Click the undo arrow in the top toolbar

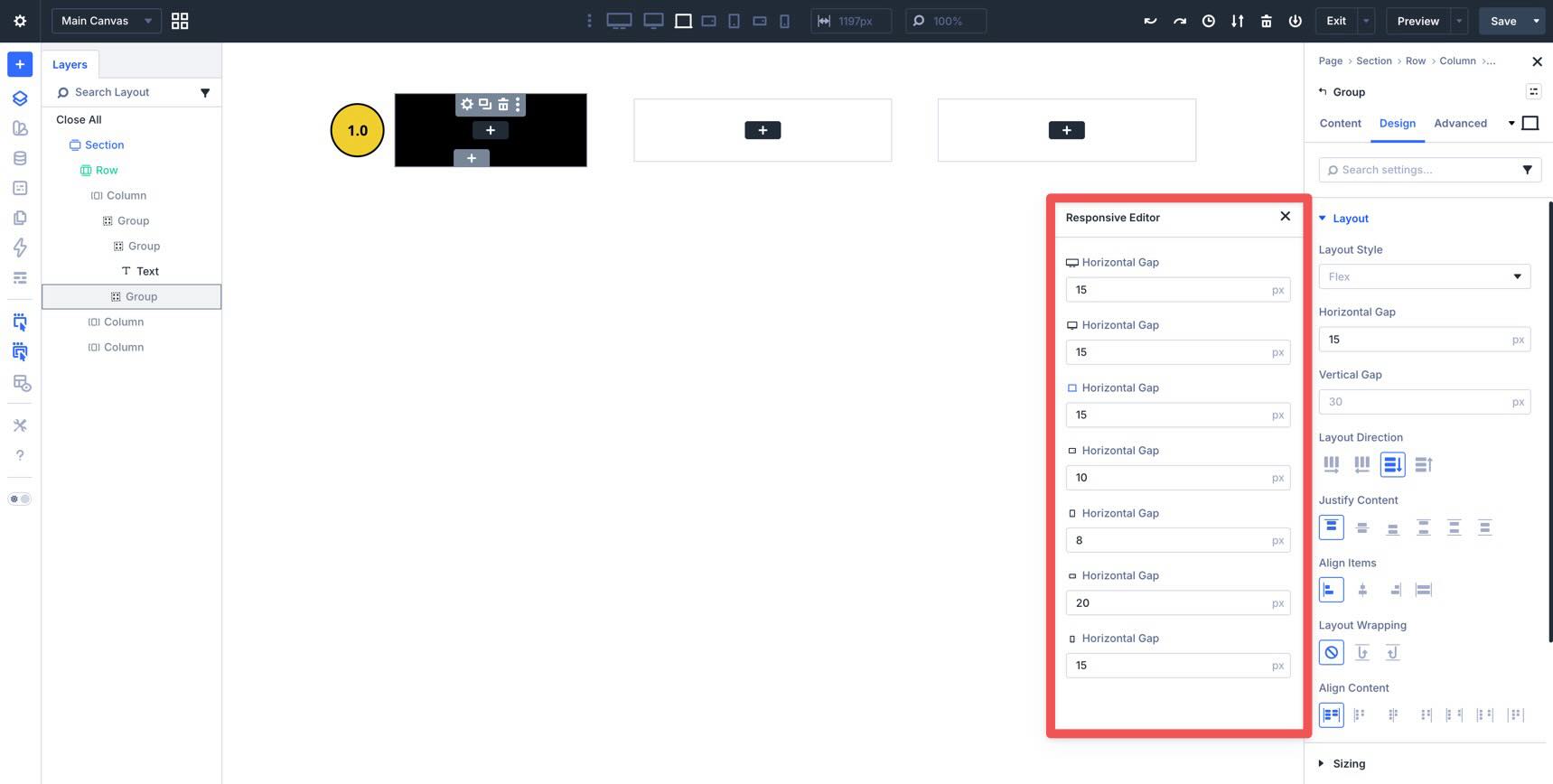(x=1150, y=21)
